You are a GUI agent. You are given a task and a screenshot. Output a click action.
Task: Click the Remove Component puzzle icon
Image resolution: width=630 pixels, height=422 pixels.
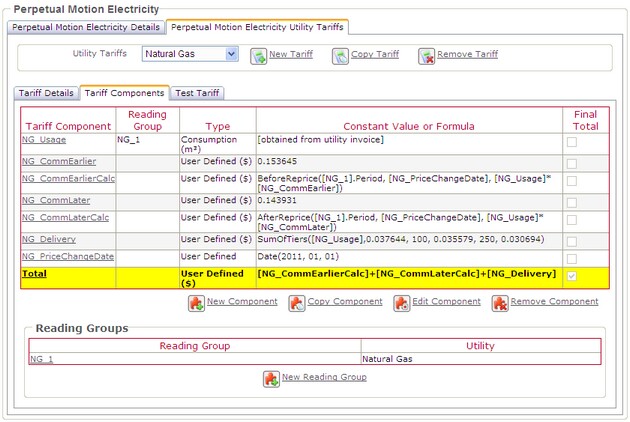[500, 303]
